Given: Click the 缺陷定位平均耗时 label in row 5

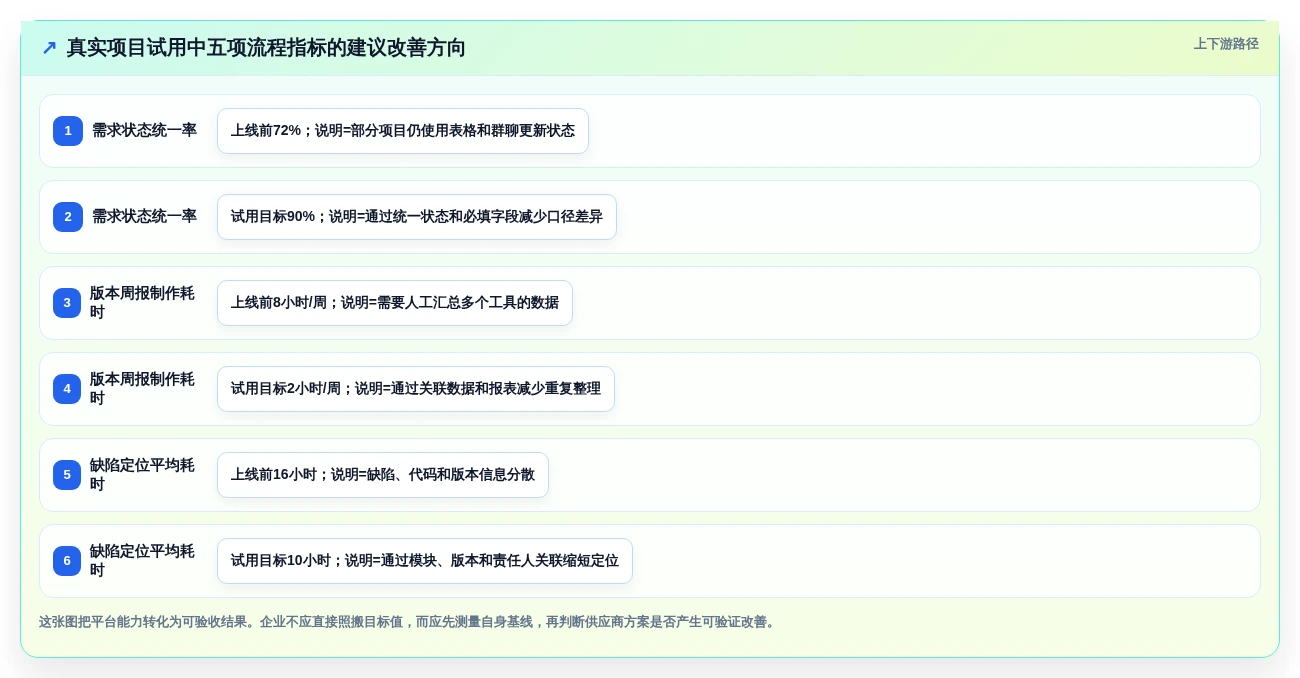Looking at the screenshot, I should point(143,475).
